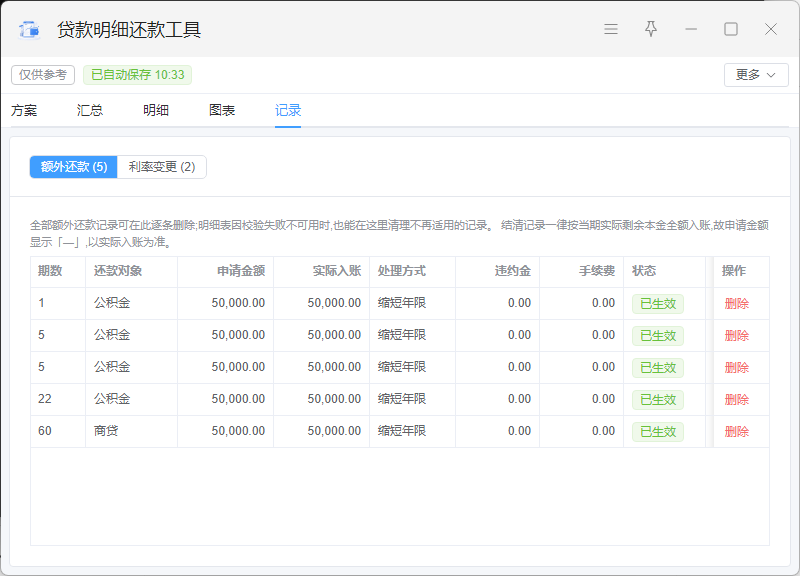The width and height of the screenshot is (800, 576).
Task: Click the loan tool app icon
Action: pyautogui.click(x=29, y=30)
